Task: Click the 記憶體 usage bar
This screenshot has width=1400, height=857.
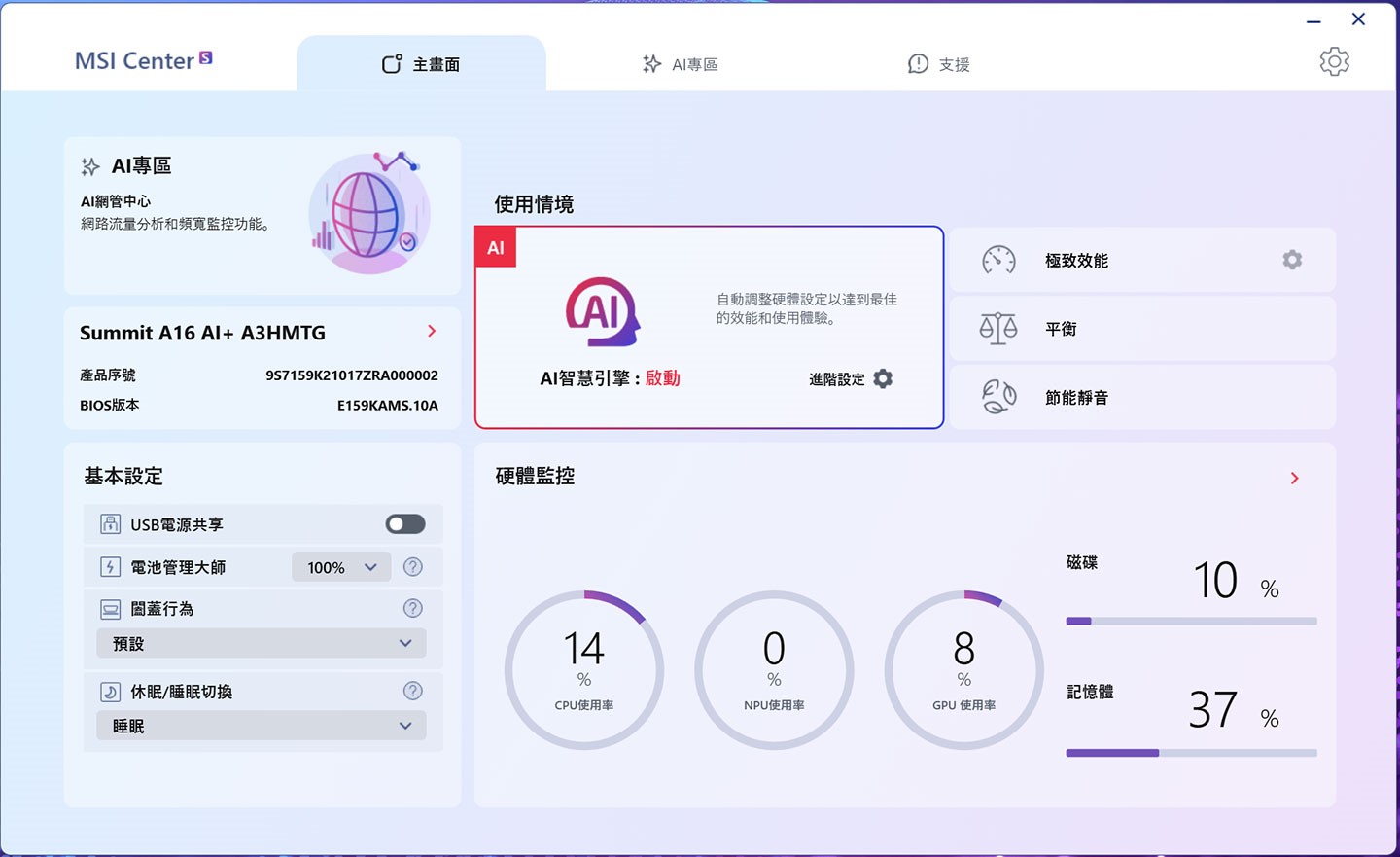Action: point(1192,753)
